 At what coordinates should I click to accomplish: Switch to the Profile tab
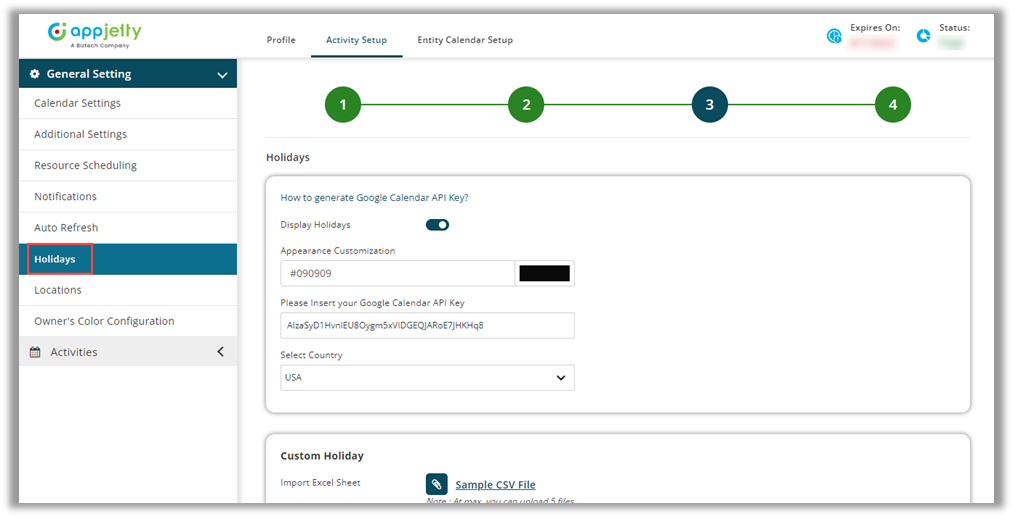[x=281, y=40]
